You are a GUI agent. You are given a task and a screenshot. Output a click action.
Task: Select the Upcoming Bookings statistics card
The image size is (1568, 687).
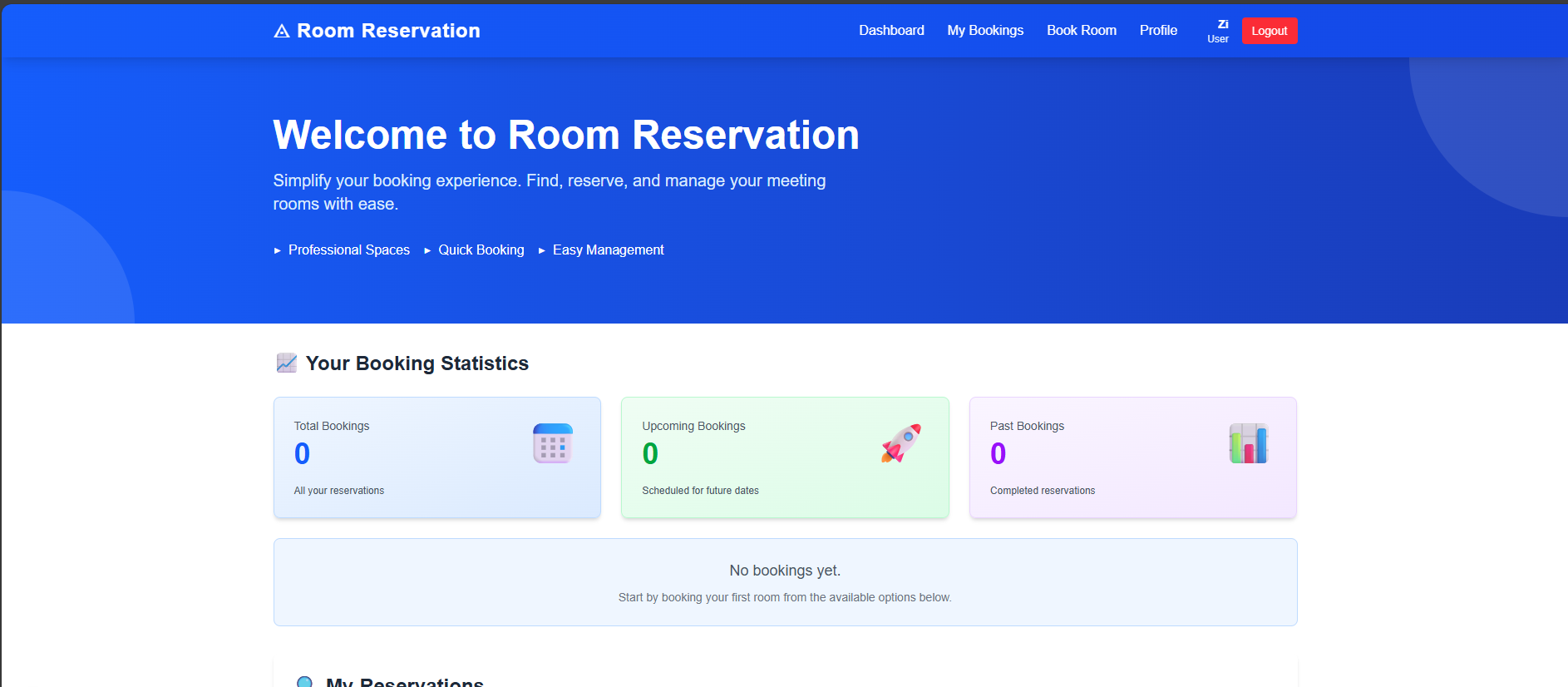pos(784,457)
